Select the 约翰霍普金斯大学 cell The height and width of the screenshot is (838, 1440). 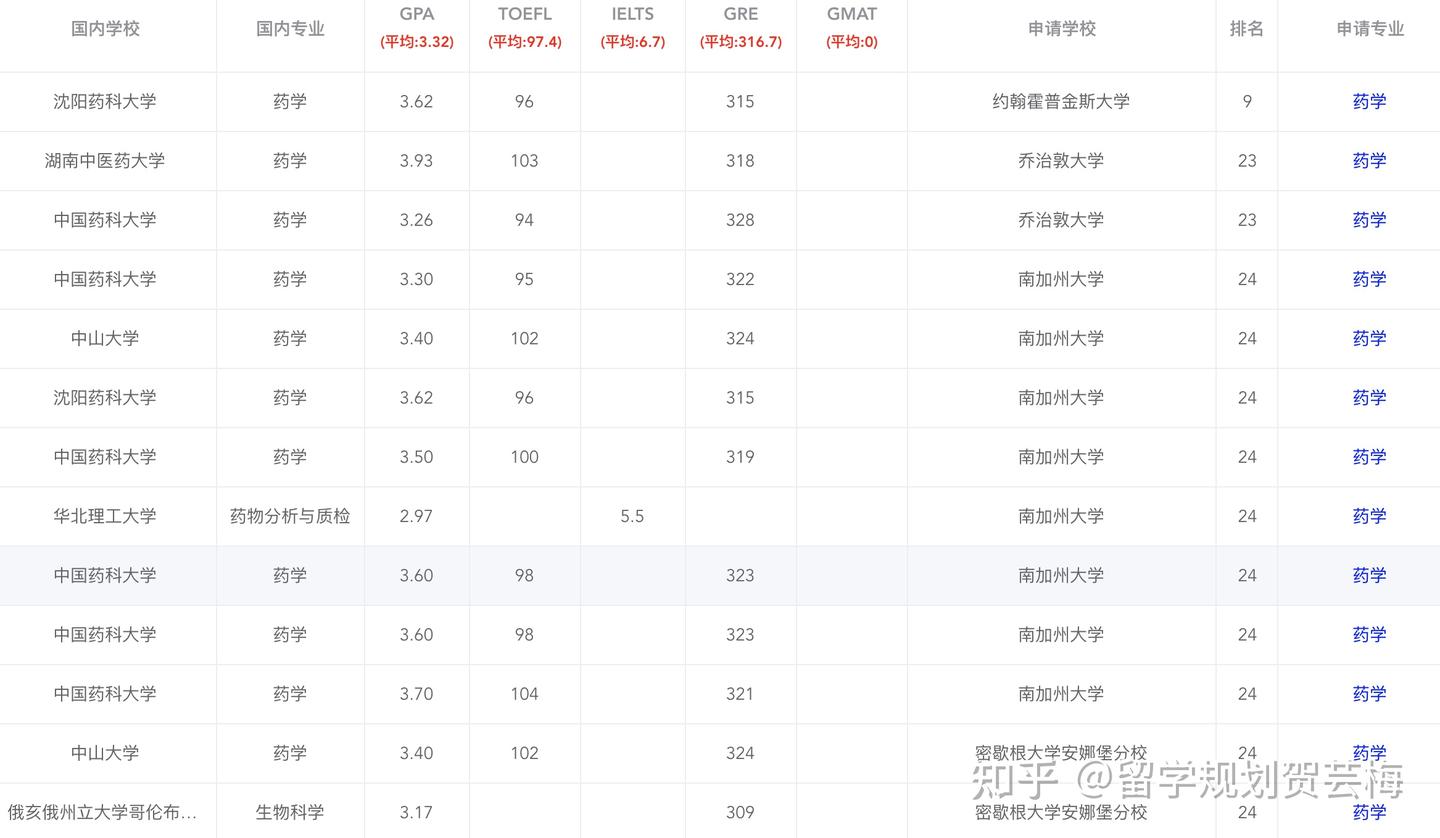(x=1061, y=101)
